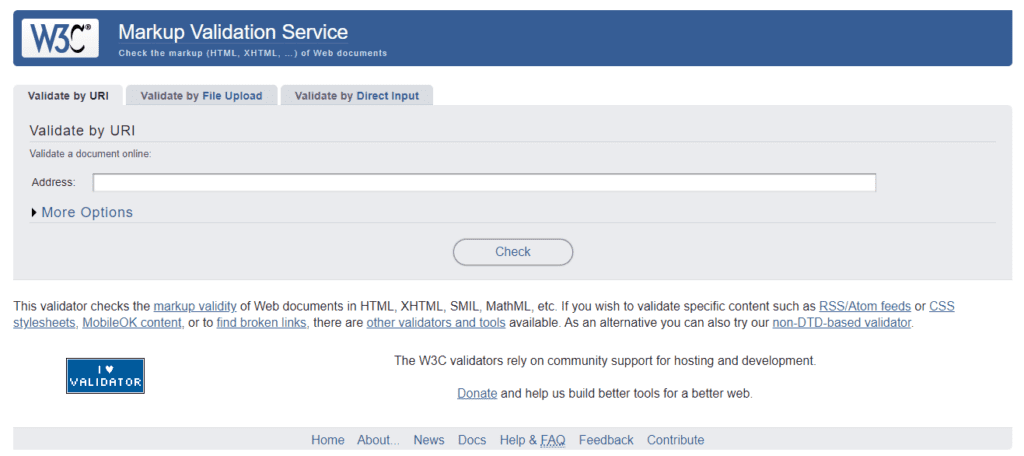Viewport: 1024px width, 456px height.
Task: Click the Address input field
Action: [484, 182]
